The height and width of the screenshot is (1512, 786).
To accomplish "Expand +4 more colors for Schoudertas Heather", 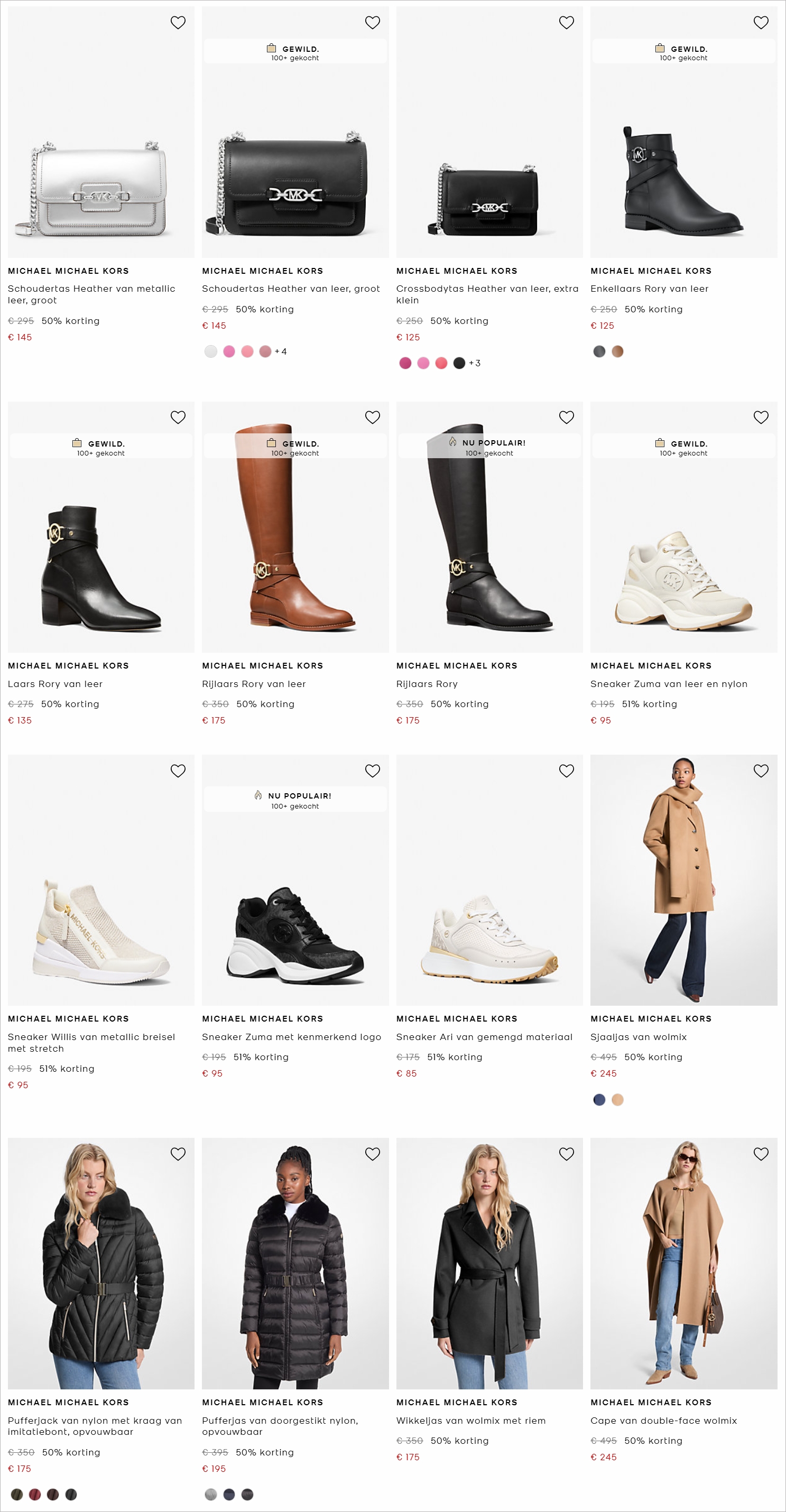I will click(281, 351).
